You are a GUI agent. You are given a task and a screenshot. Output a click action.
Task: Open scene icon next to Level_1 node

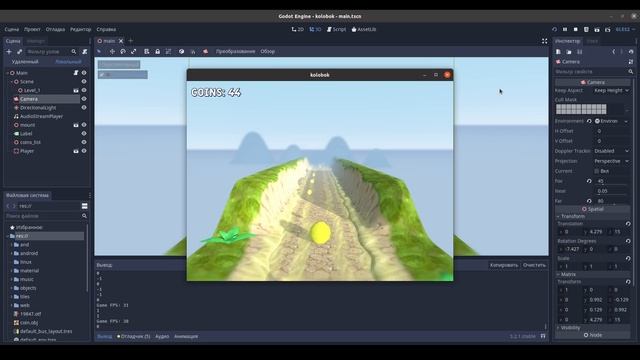pos(76,90)
